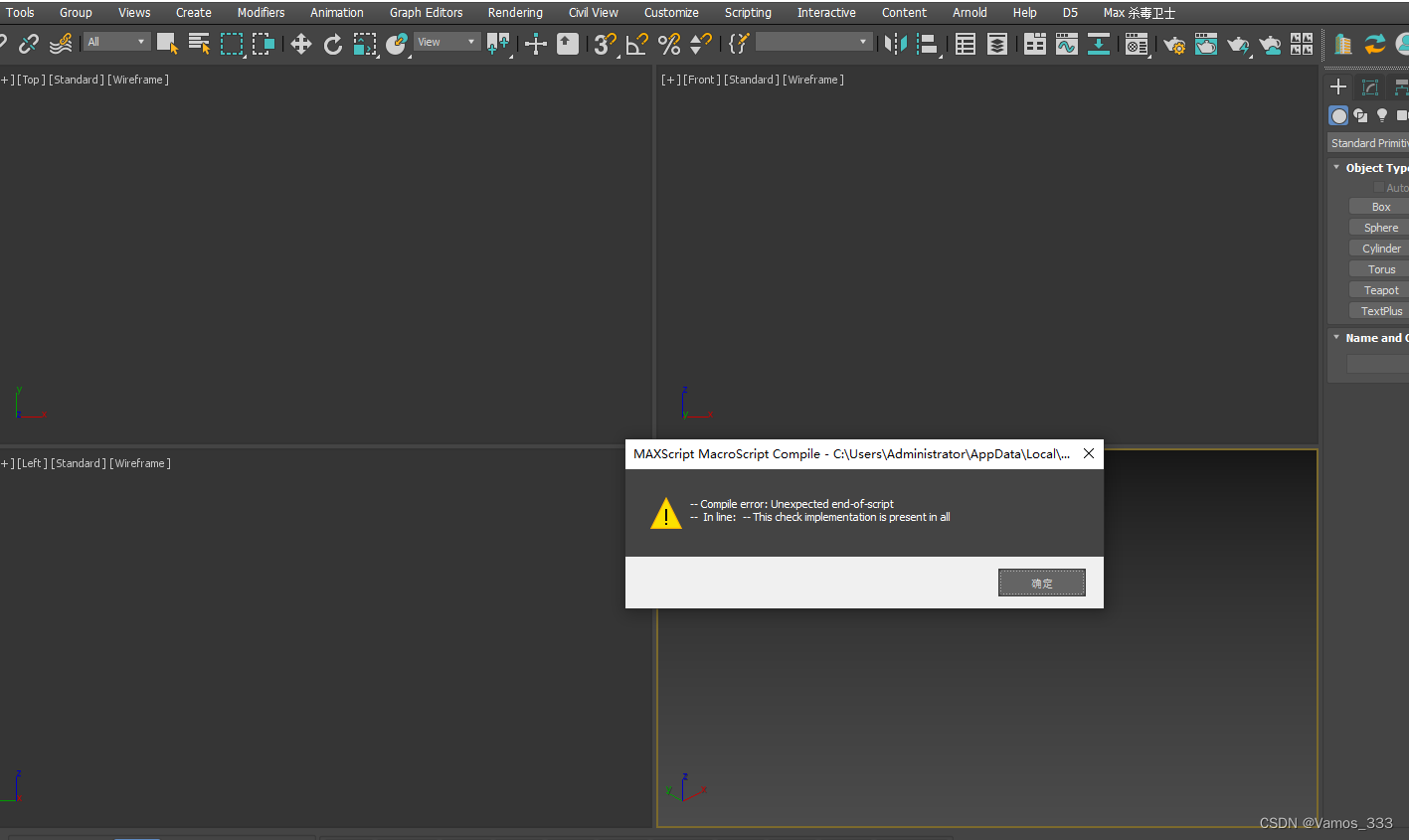
Task: Open the Render Setup dialog
Action: pos(1174,44)
